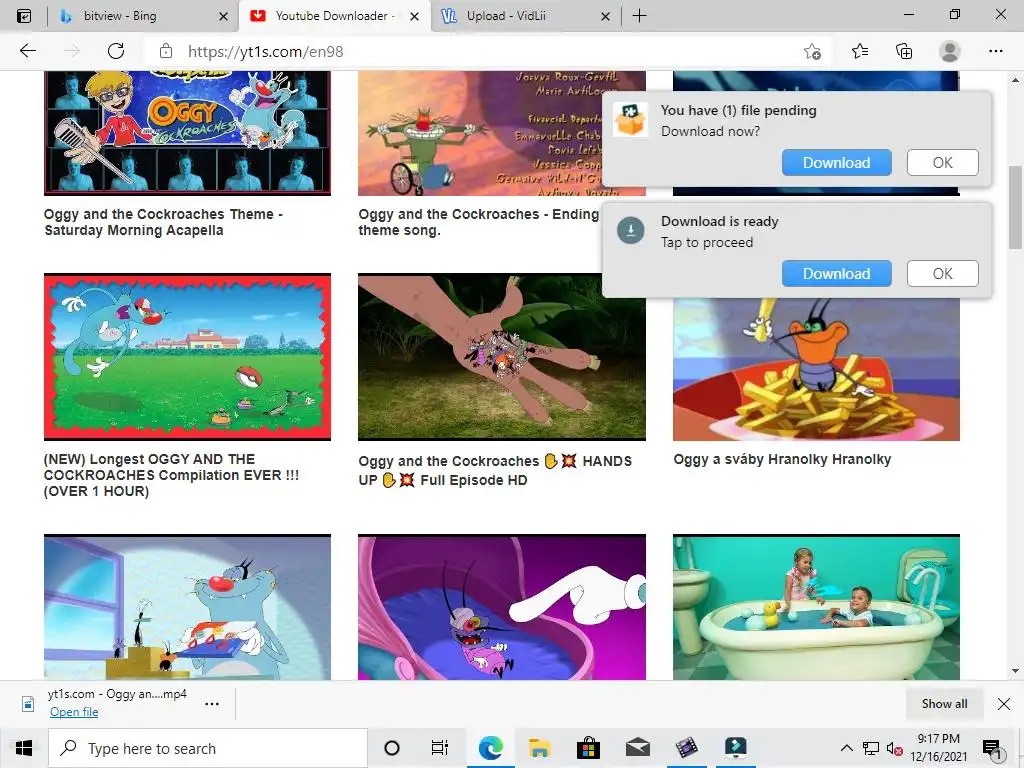The image size is (1024, 768).
Task: Open the Oggy a sváby Hranolky thumbnail
Action: point(816,370)
